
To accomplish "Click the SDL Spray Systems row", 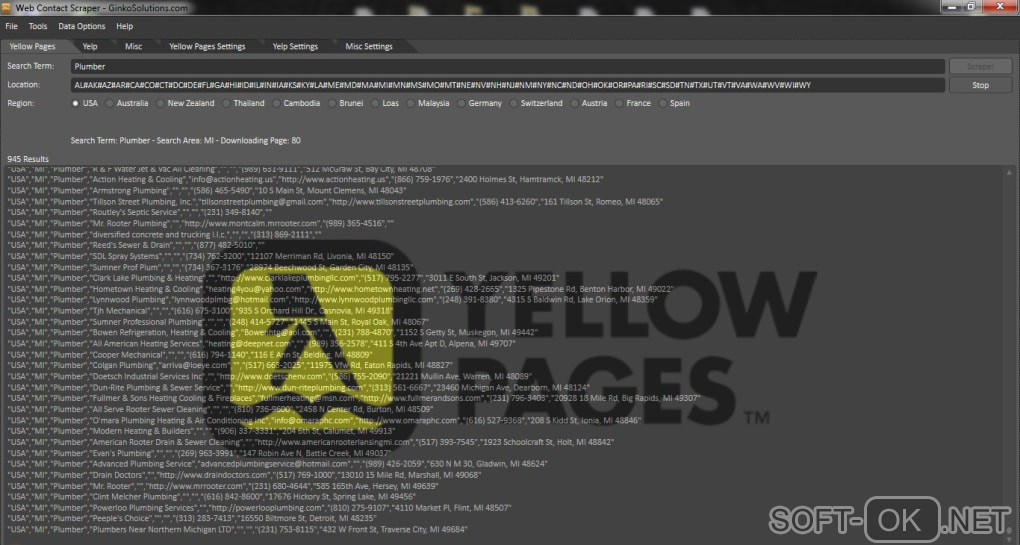I will click(x=200, y=256).
